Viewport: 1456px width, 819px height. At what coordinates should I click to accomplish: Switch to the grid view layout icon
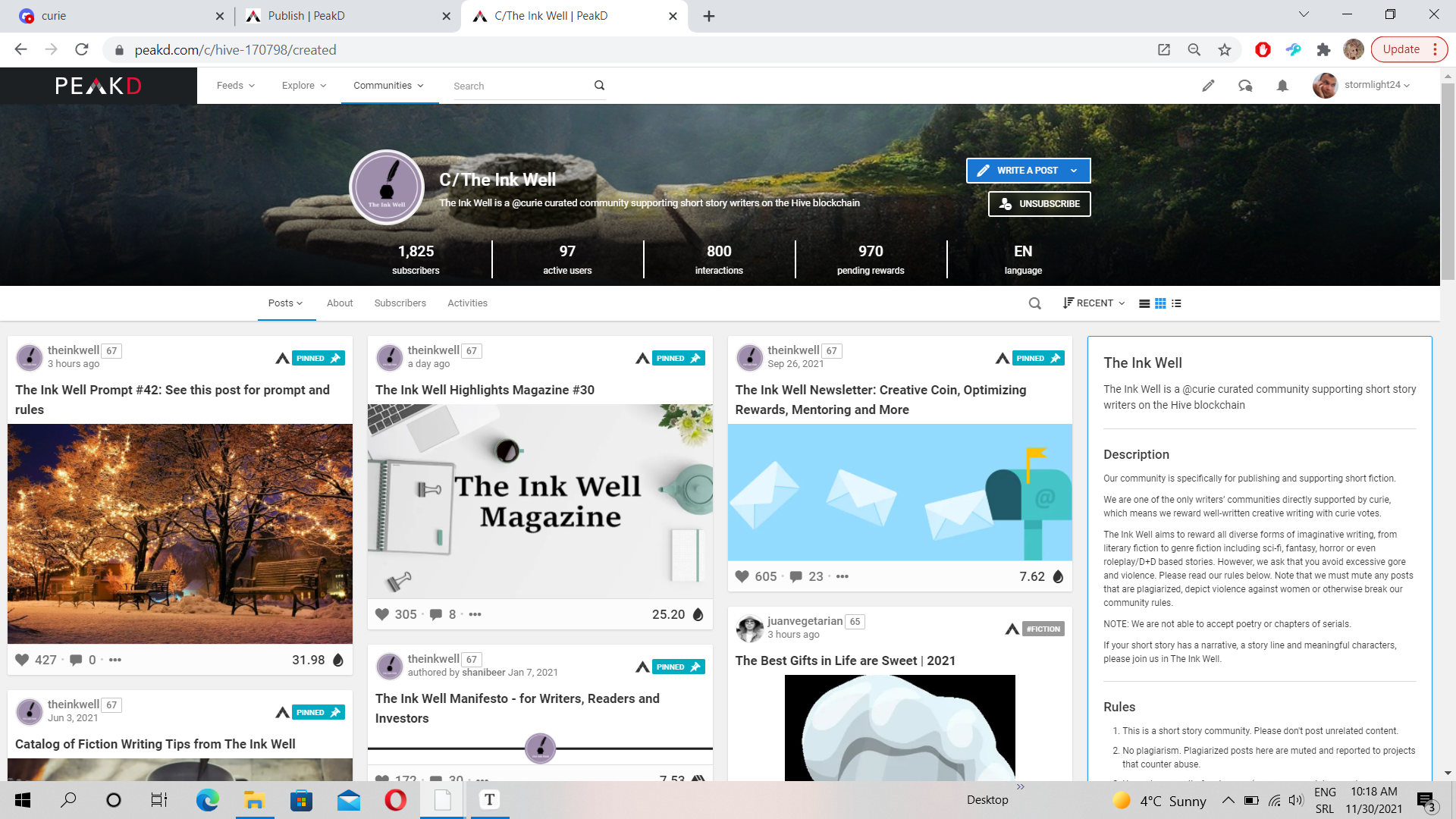(x=1160, y=303)
